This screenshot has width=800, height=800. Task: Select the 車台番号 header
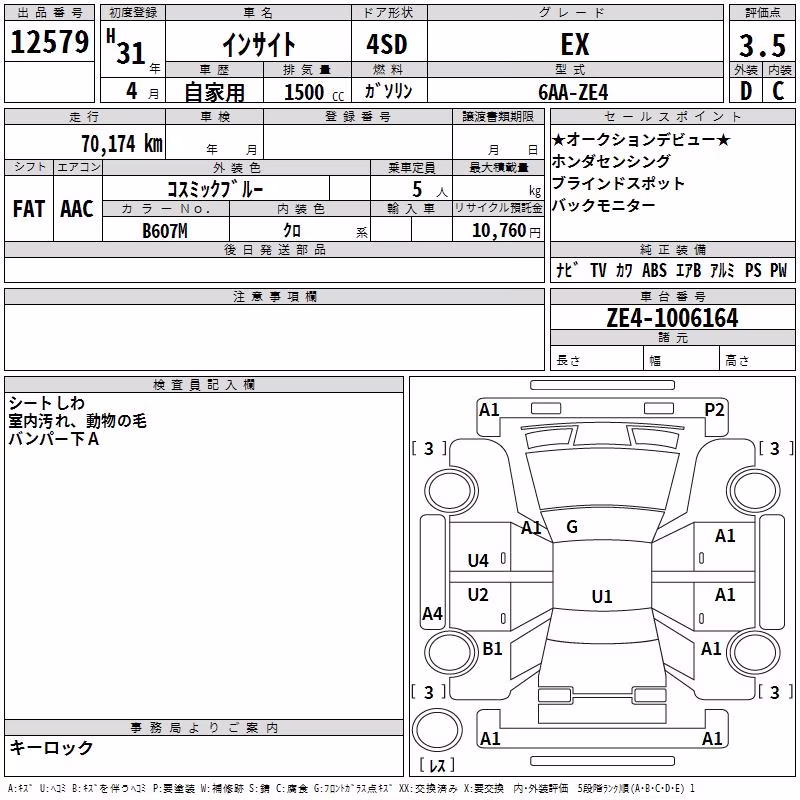coord(672,296)
